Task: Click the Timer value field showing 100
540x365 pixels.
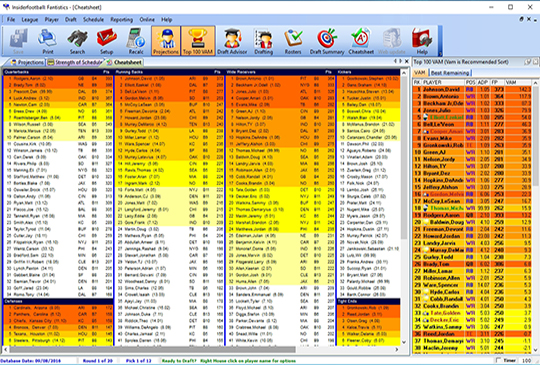Action: click(x=527, y=360)
